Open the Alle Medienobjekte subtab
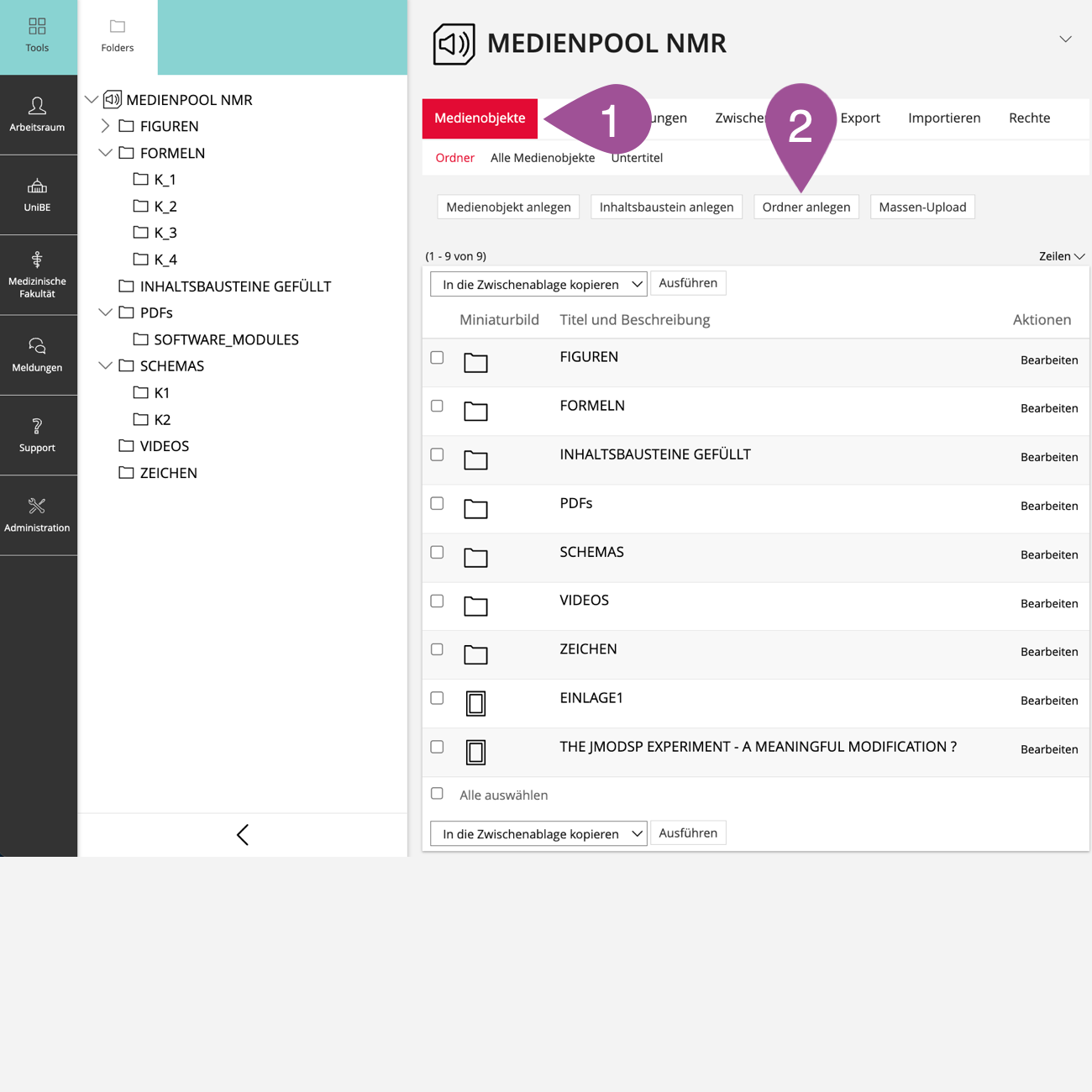Viewport: 1092px width, 1092px height. (543, 158)
